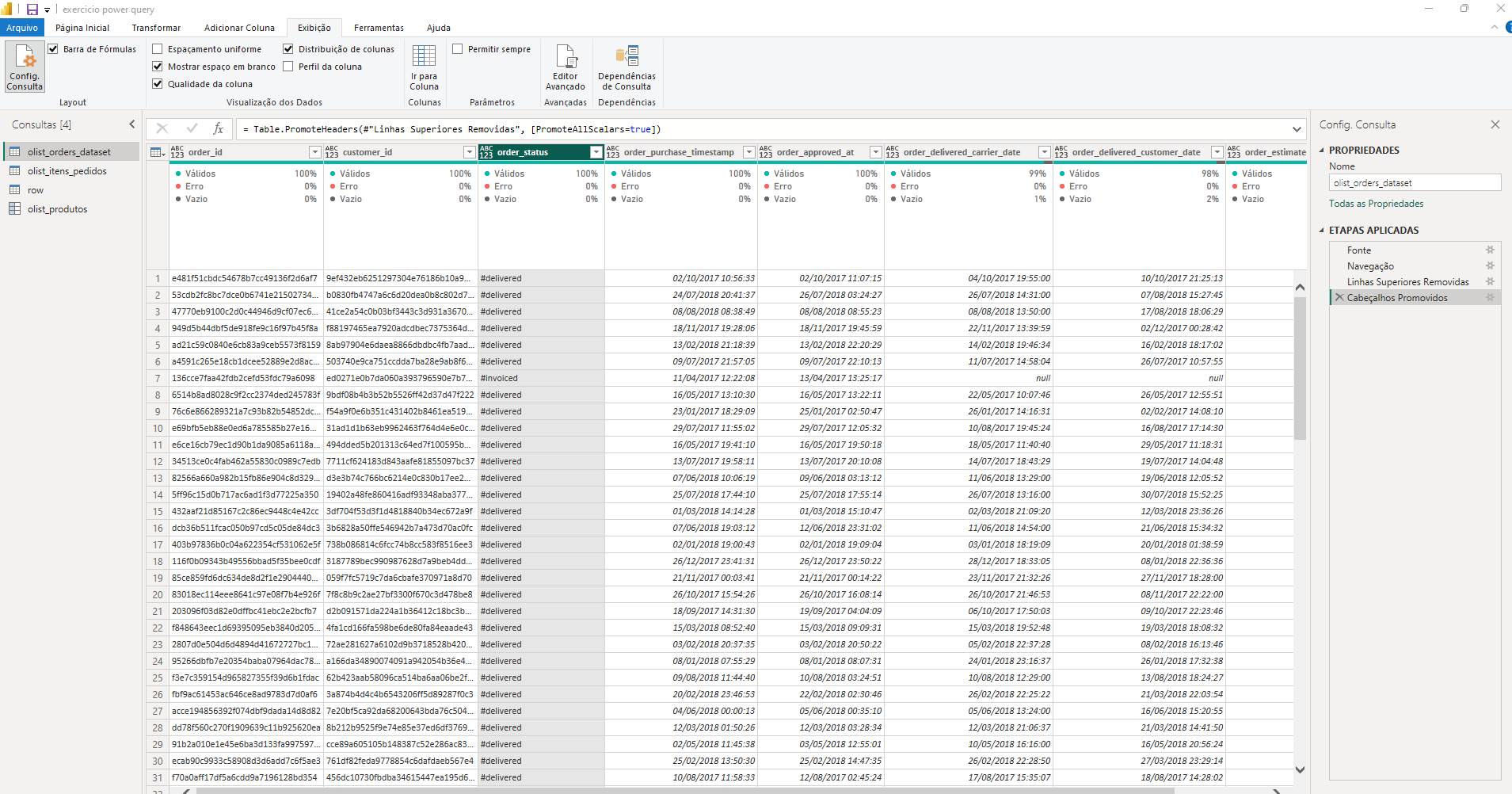Image resolution: width=1512 pixels, height=794 pixels.
Task: Click the query Nome input field
Action: 1415,183
